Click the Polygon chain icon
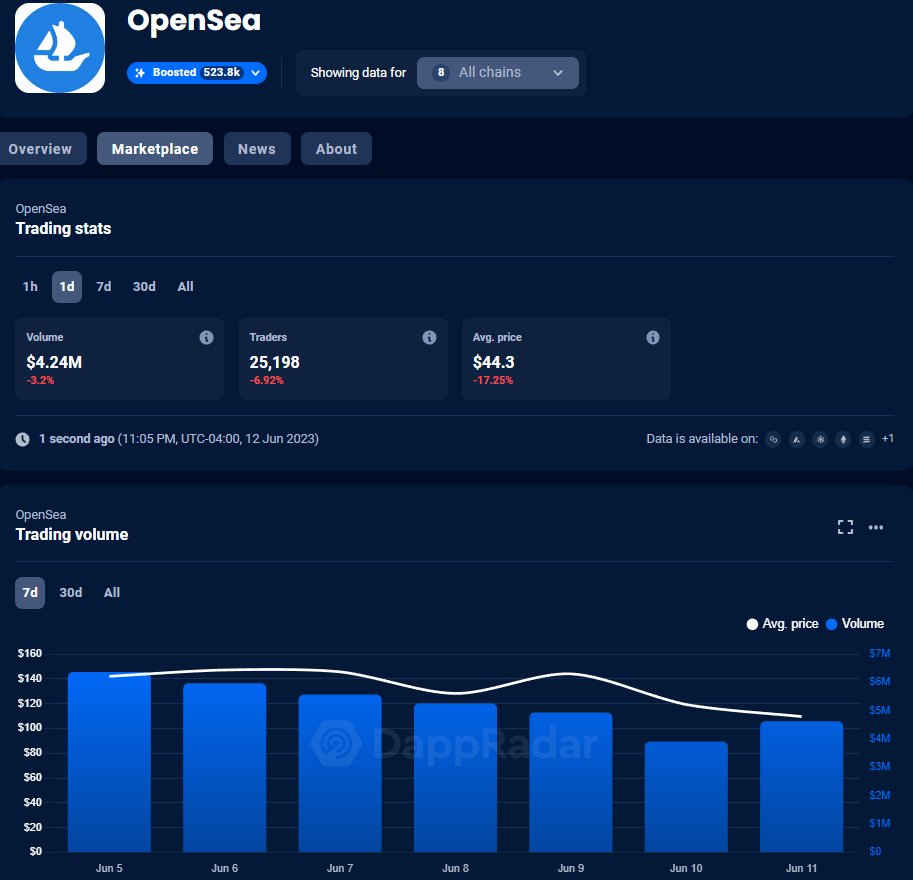 click(x=773, y=439)
